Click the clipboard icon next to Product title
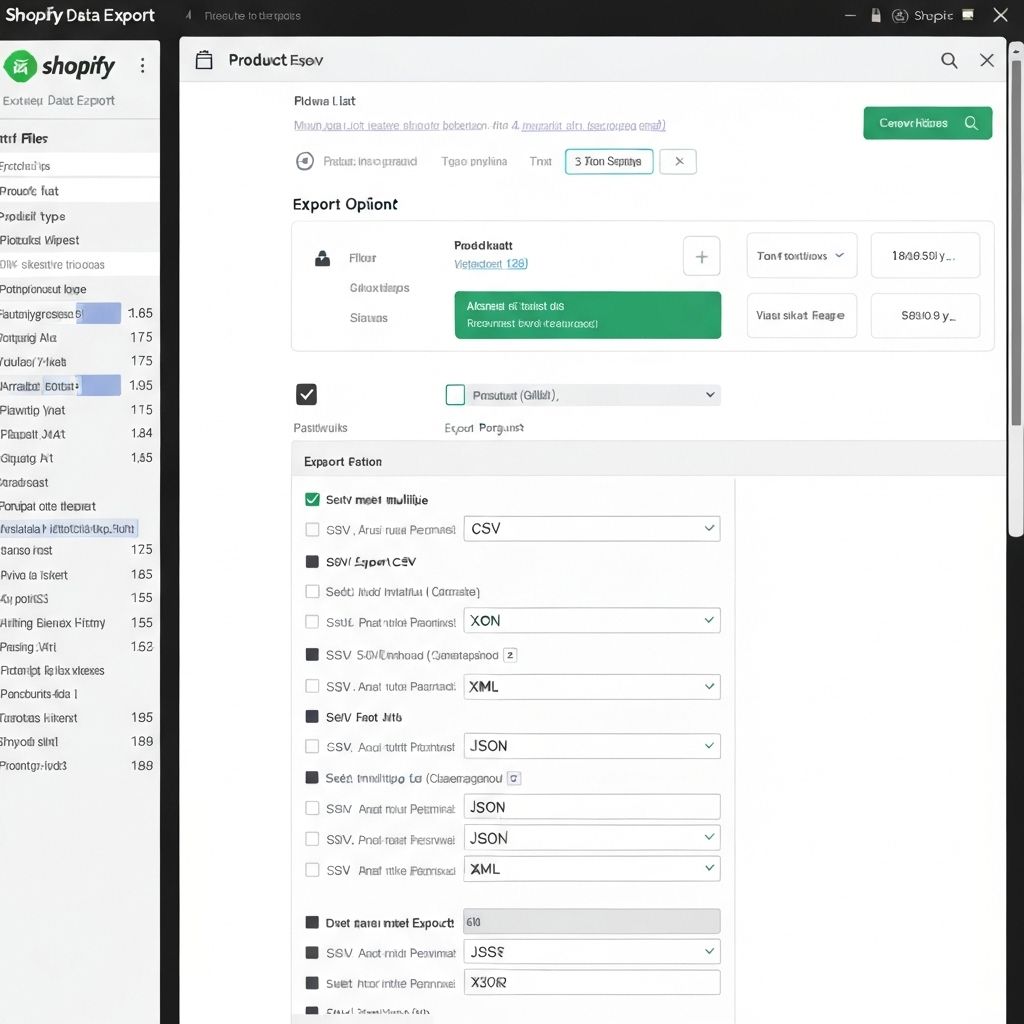The width and height of the screenshot is (1024, 1024). click(204, 60)
